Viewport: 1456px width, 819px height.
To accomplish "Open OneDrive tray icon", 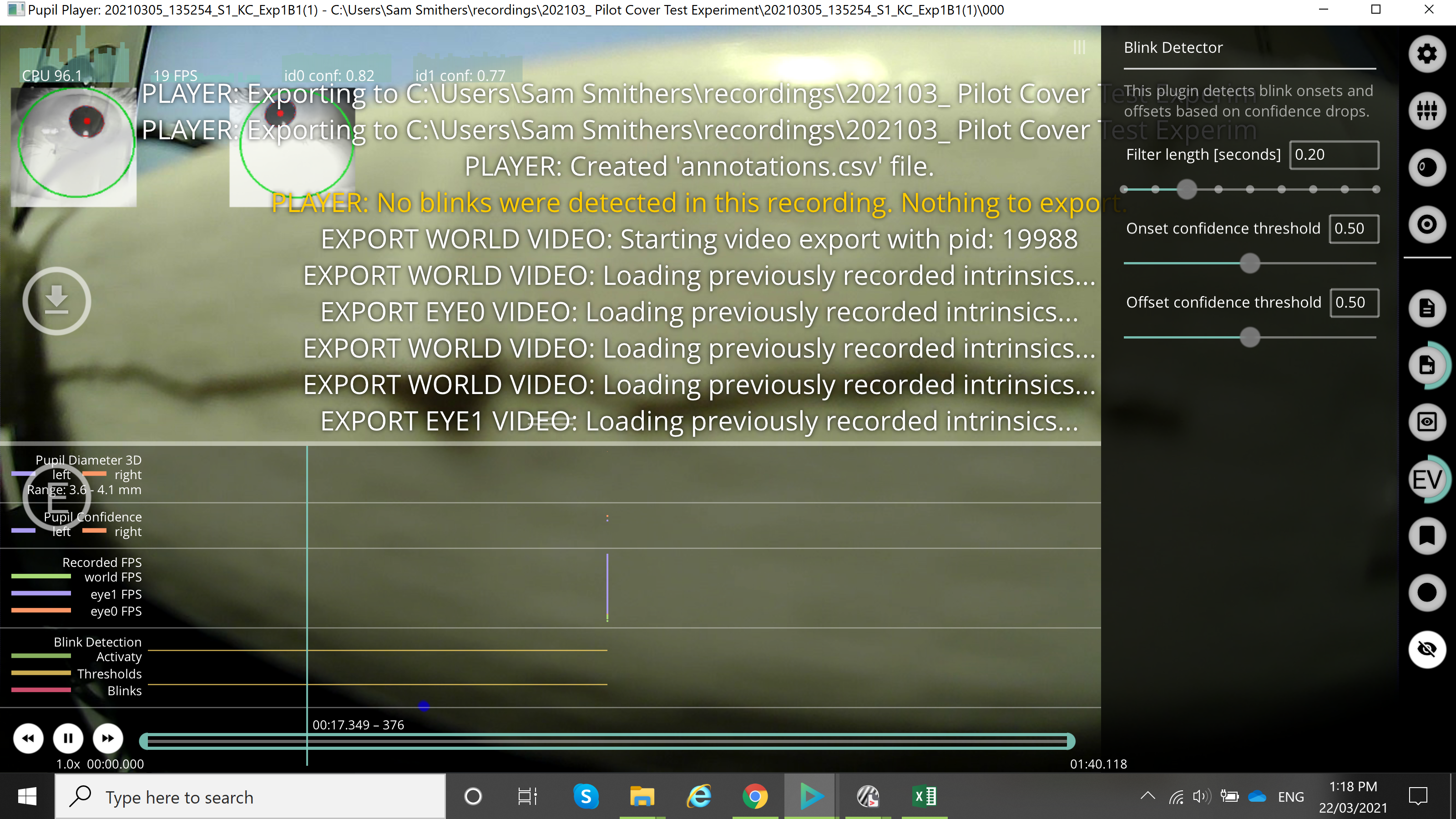I will [x=1257, y=797].
